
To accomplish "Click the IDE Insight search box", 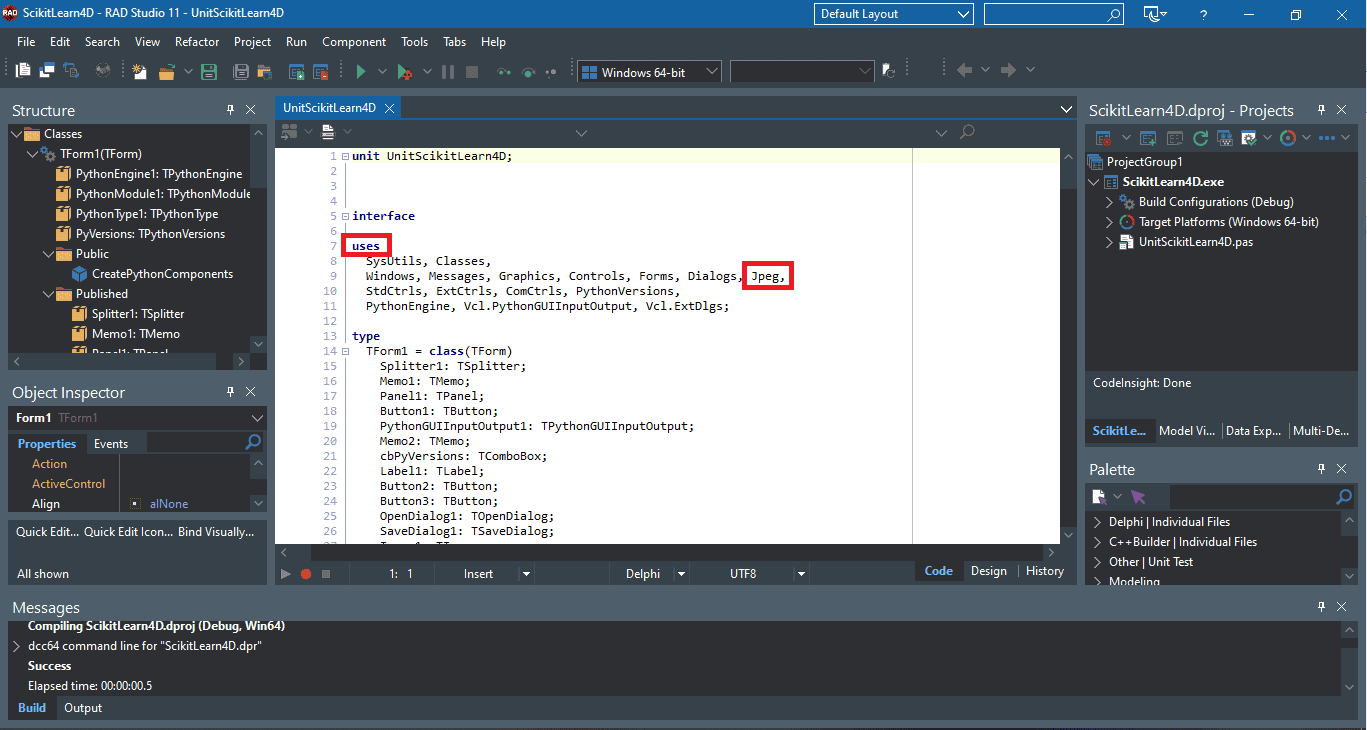I will pyautogui.click(x=1054, y=14).
